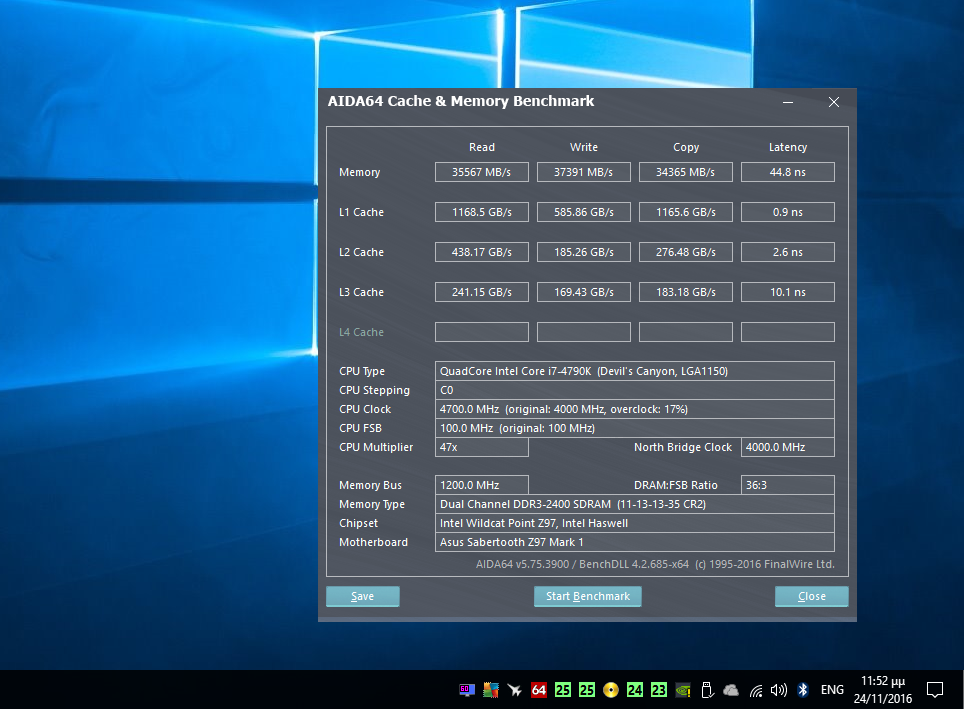This screenshot has width=964, height=710.
Task: Click the CPU FSB field showing 100.0 MHz
Action: 635,428
